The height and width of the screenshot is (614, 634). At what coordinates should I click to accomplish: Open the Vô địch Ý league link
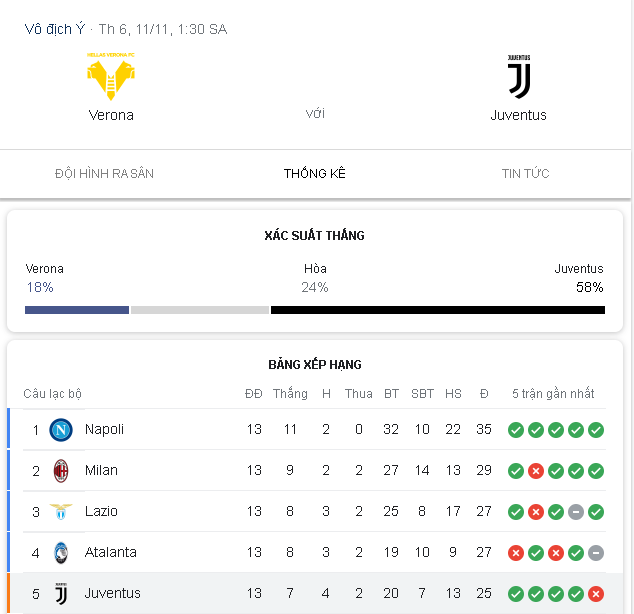click(55, 29)
